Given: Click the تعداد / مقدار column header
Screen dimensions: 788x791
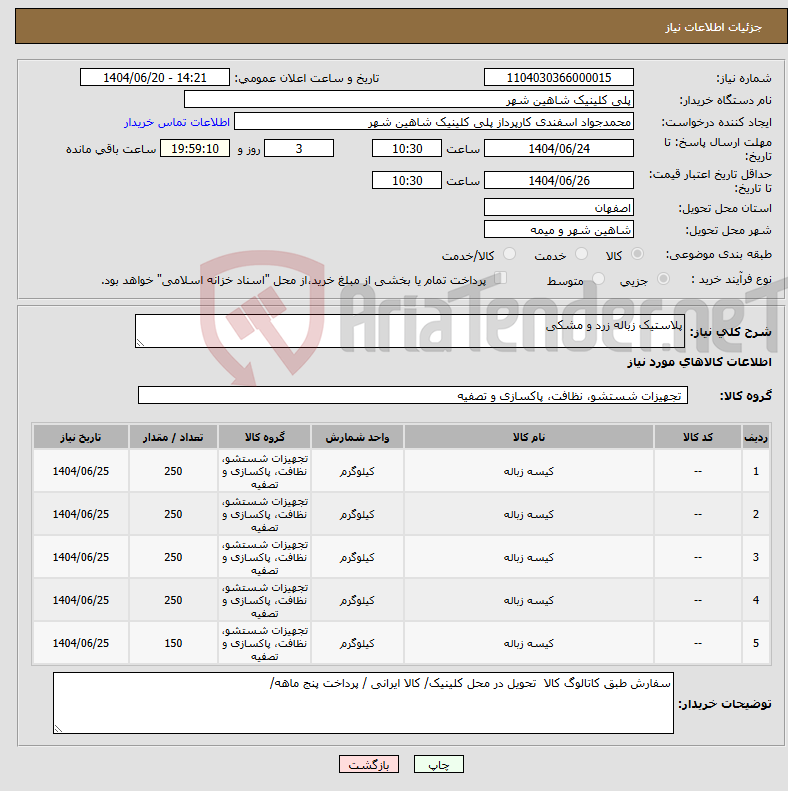Looking at the screenshot, I should coord(173,437).
